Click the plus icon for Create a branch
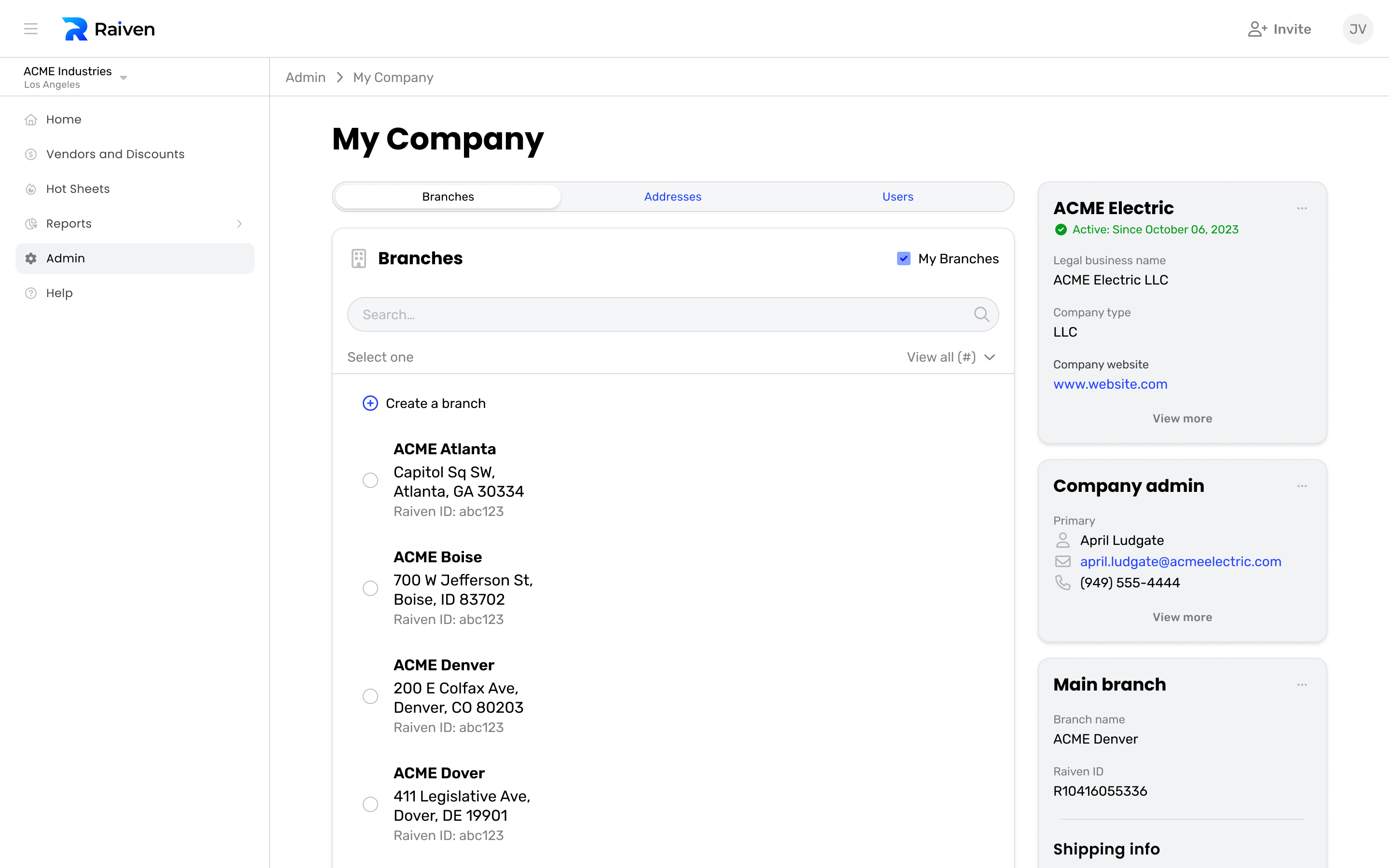The image size is (1389, 868). [370, 404]
